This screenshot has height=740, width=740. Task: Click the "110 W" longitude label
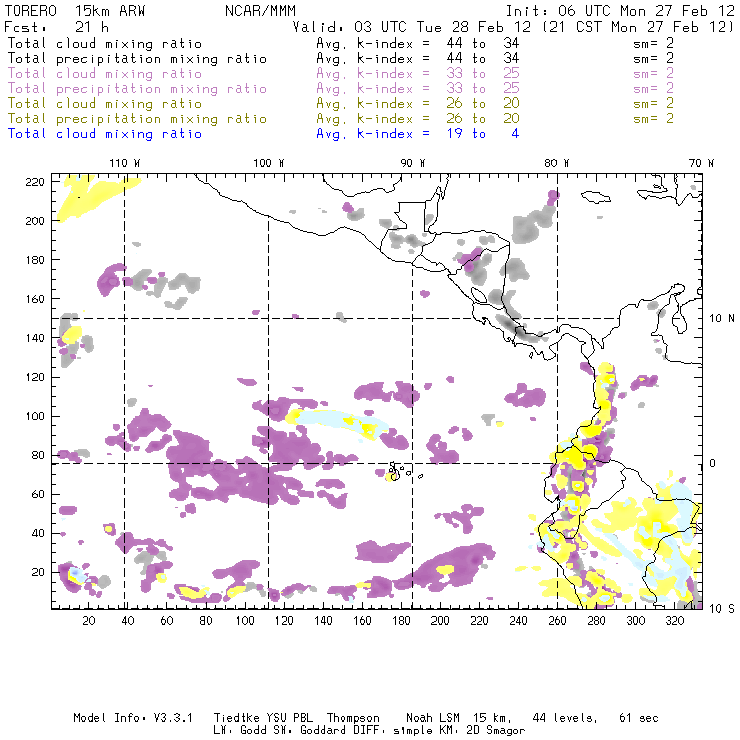[x=125, y=163]
